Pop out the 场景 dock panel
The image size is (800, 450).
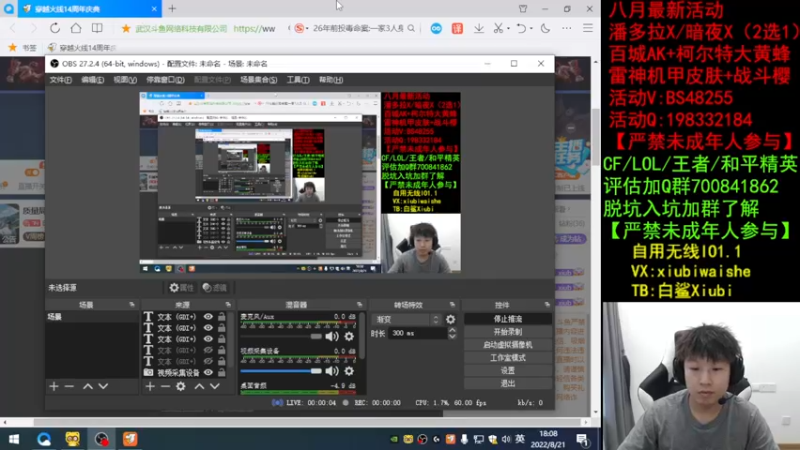point(132,305)
